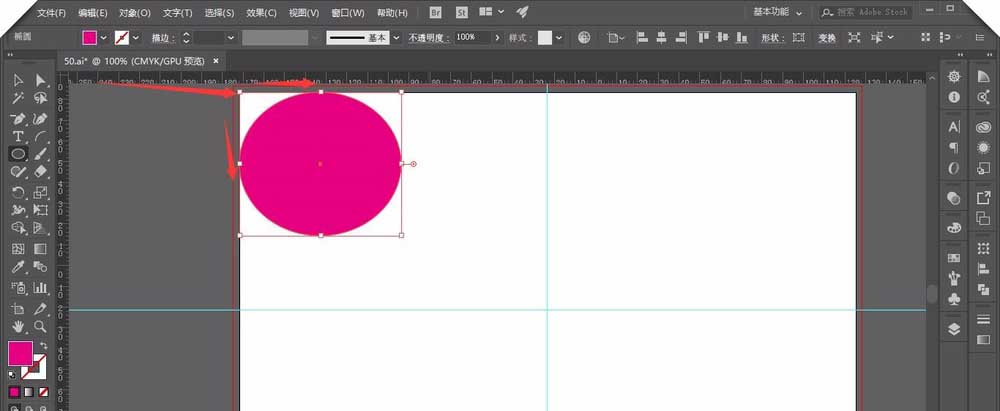Viewport: 1000px width, 411px height.
Task: Select the Curvature tool
Action: [41, 118]
